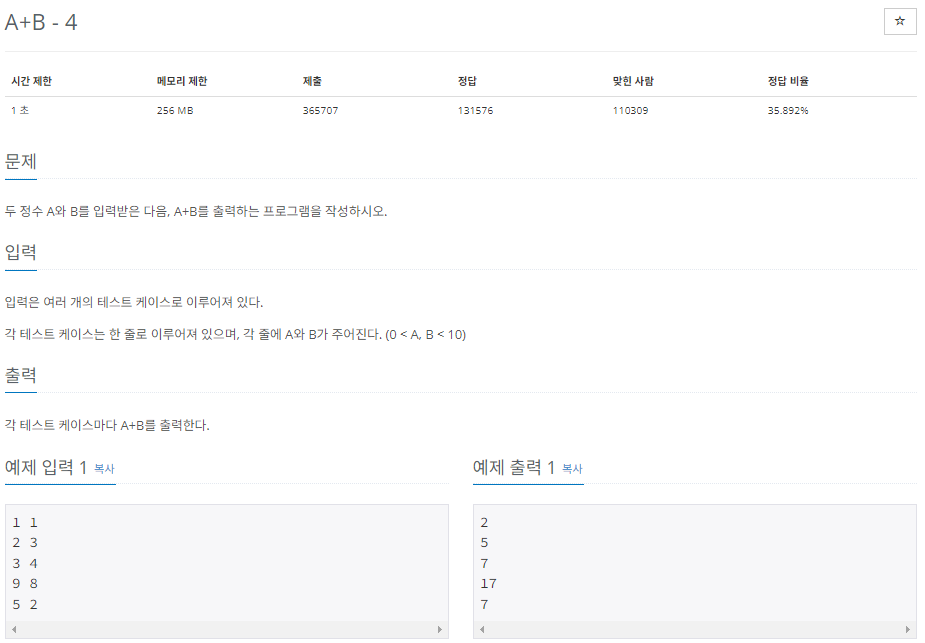The image size is (925, 643).
Task: Click sample output value 17
Action: click(x=488, y=583)
